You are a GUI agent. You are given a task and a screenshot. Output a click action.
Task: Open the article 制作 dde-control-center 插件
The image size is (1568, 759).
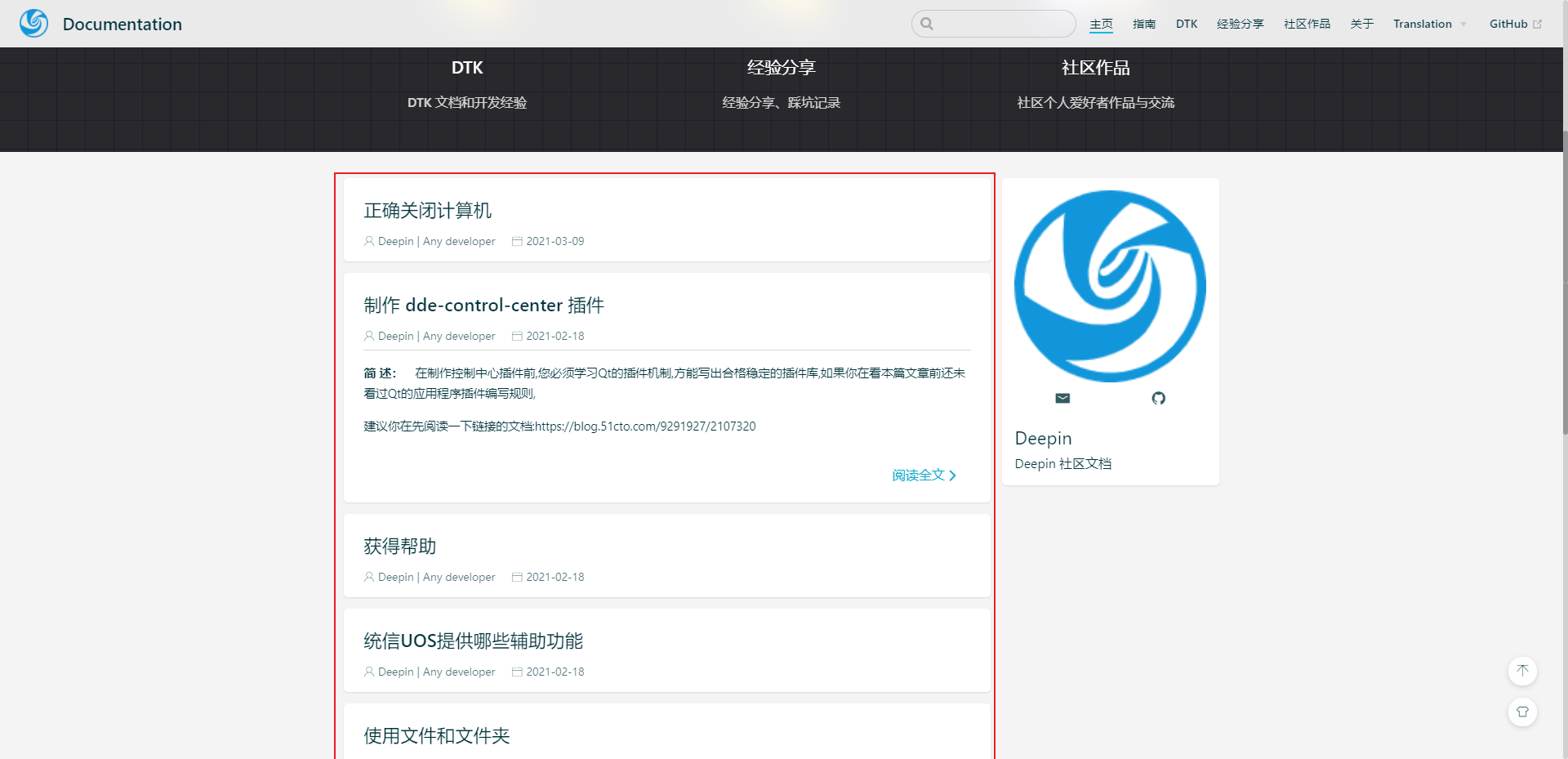coord(484,306)
